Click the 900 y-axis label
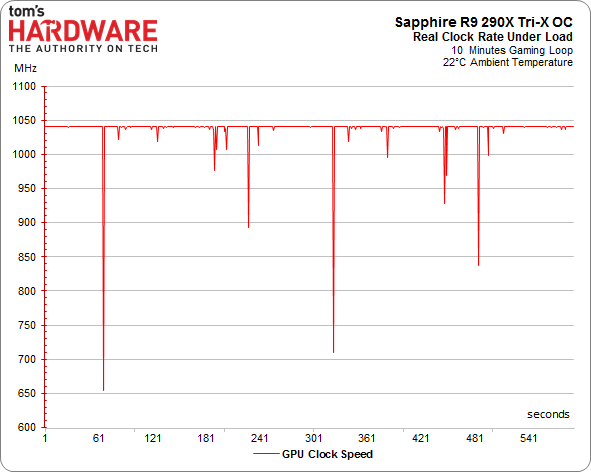This screenshot has height=472, width=591. 27,222
